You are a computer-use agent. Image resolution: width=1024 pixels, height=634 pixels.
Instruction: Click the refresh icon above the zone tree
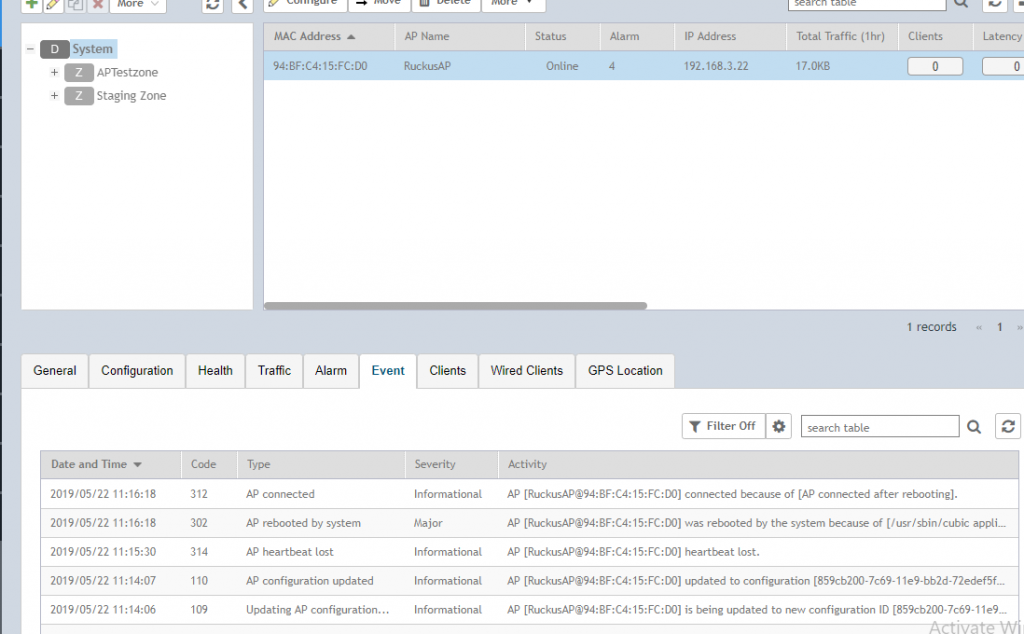212,4
